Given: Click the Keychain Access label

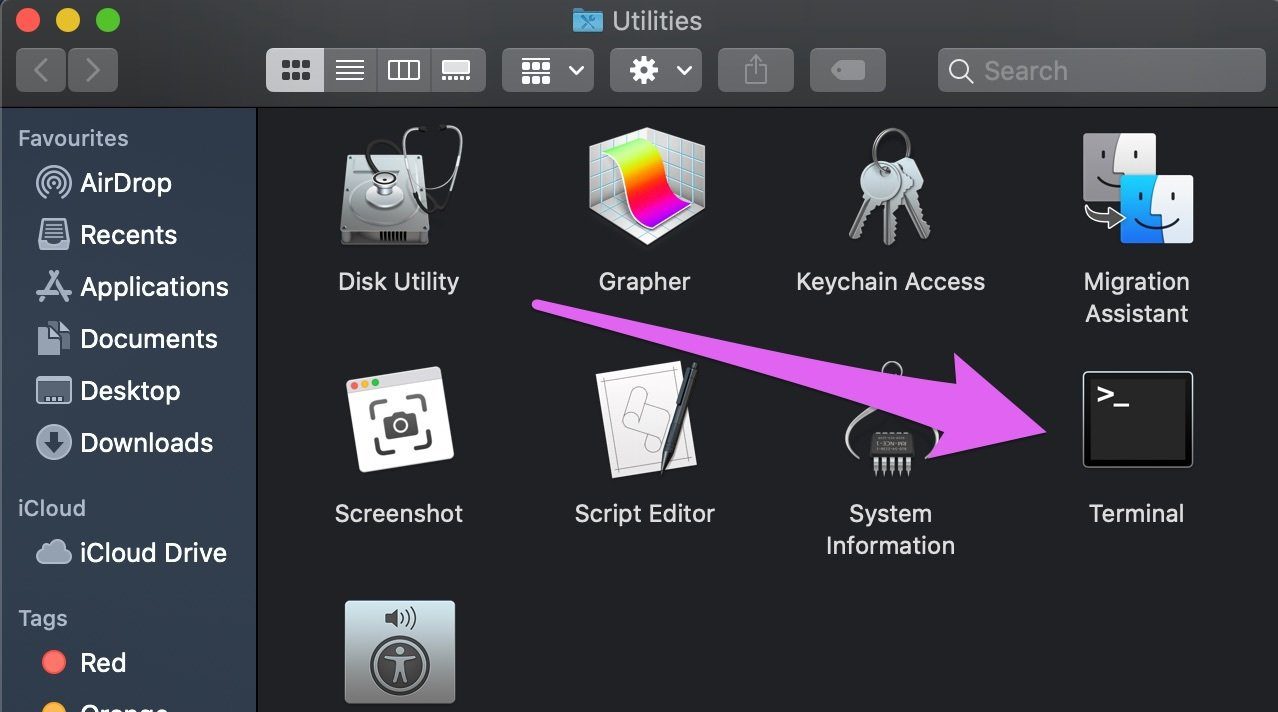Looking at the screenshot, I should pos(890,282).
